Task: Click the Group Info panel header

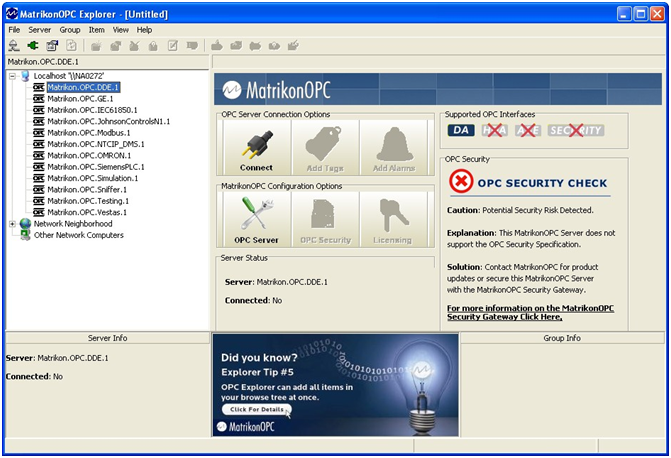Action: tap(562, 338)
